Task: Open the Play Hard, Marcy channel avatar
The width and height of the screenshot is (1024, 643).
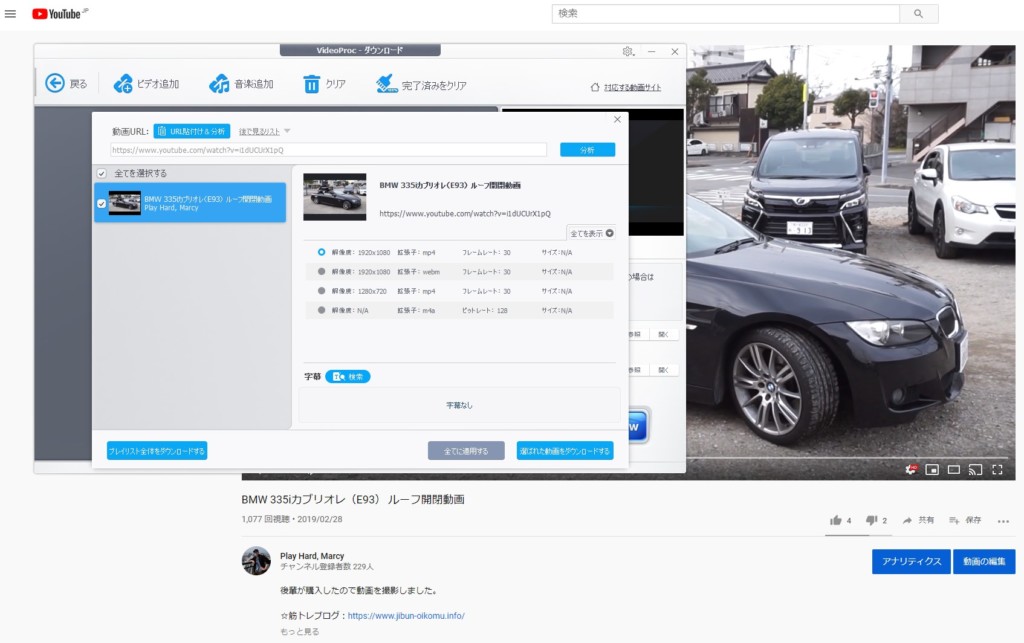Action: pos(256,561)
